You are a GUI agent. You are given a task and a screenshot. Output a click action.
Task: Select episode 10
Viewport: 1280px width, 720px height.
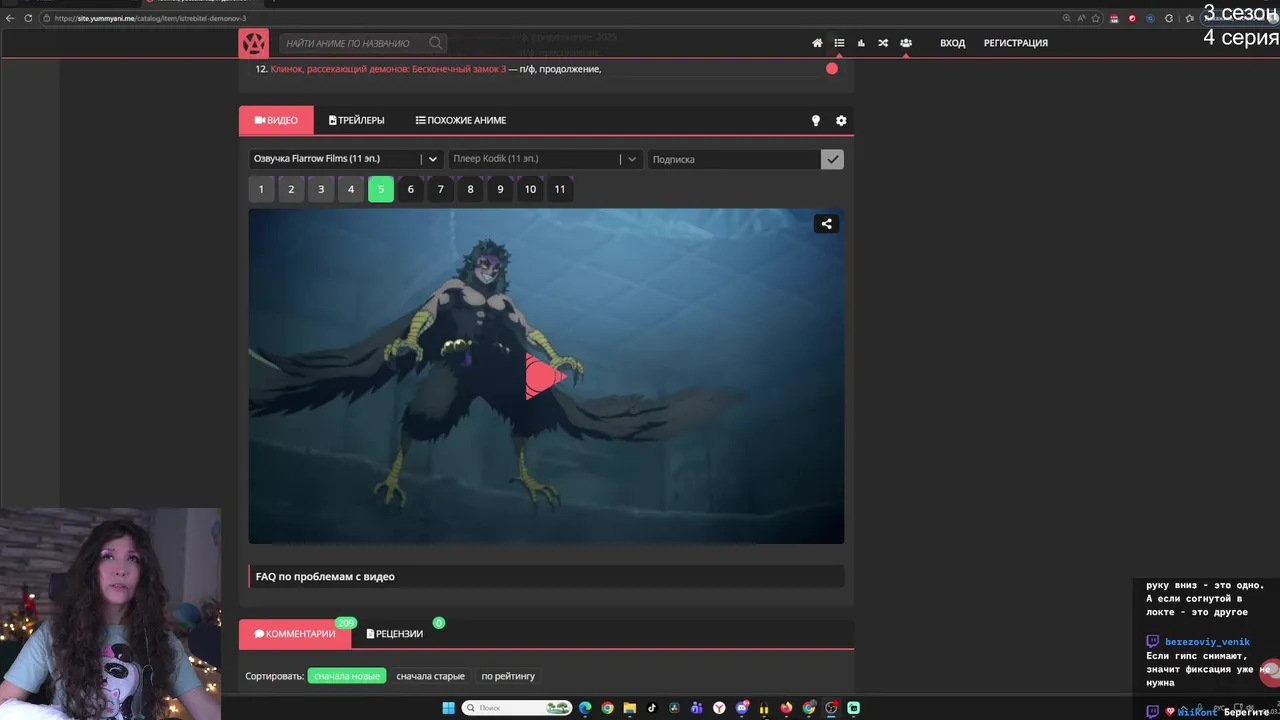tap(530, 189)
